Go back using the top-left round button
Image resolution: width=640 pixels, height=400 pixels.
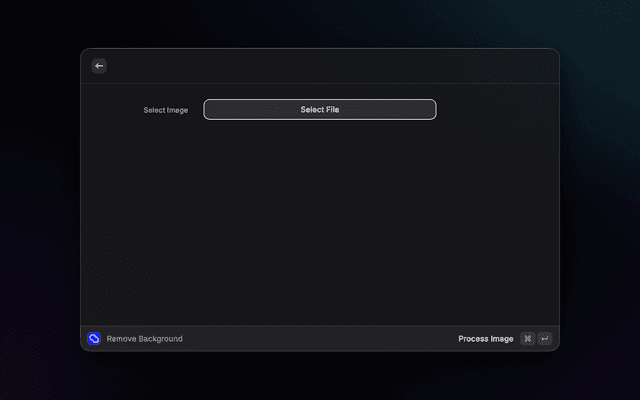99,66
